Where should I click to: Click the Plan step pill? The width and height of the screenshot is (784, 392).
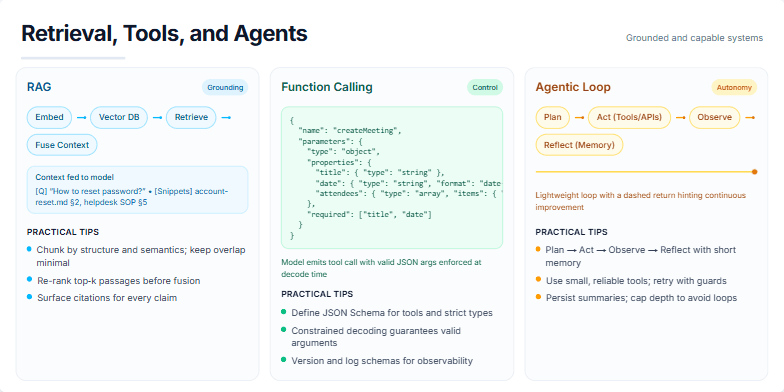coord(552,118)
